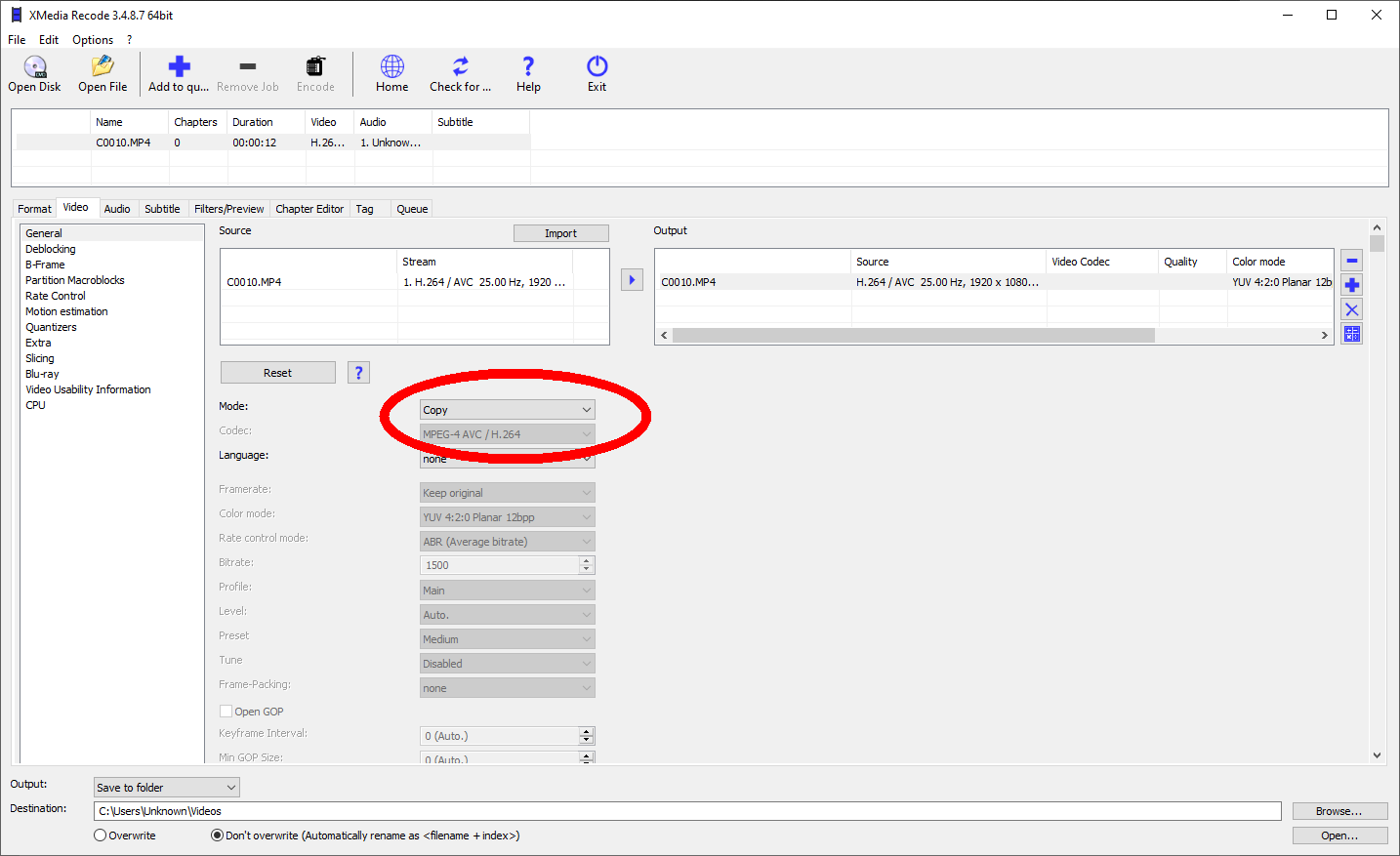Click the Exit power icon
1400x856 pixels.
point(597,66)
